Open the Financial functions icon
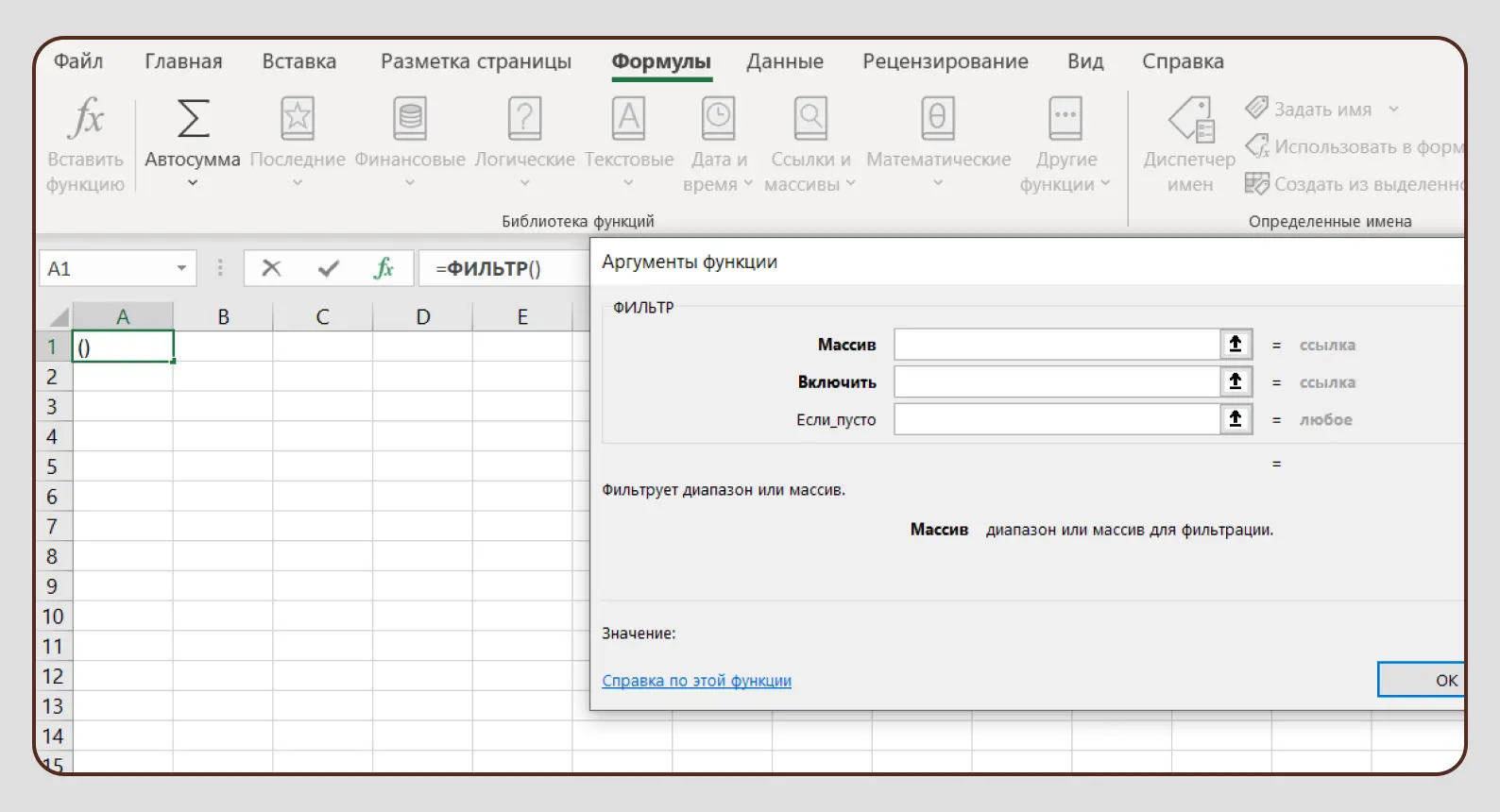 (410, 119)
